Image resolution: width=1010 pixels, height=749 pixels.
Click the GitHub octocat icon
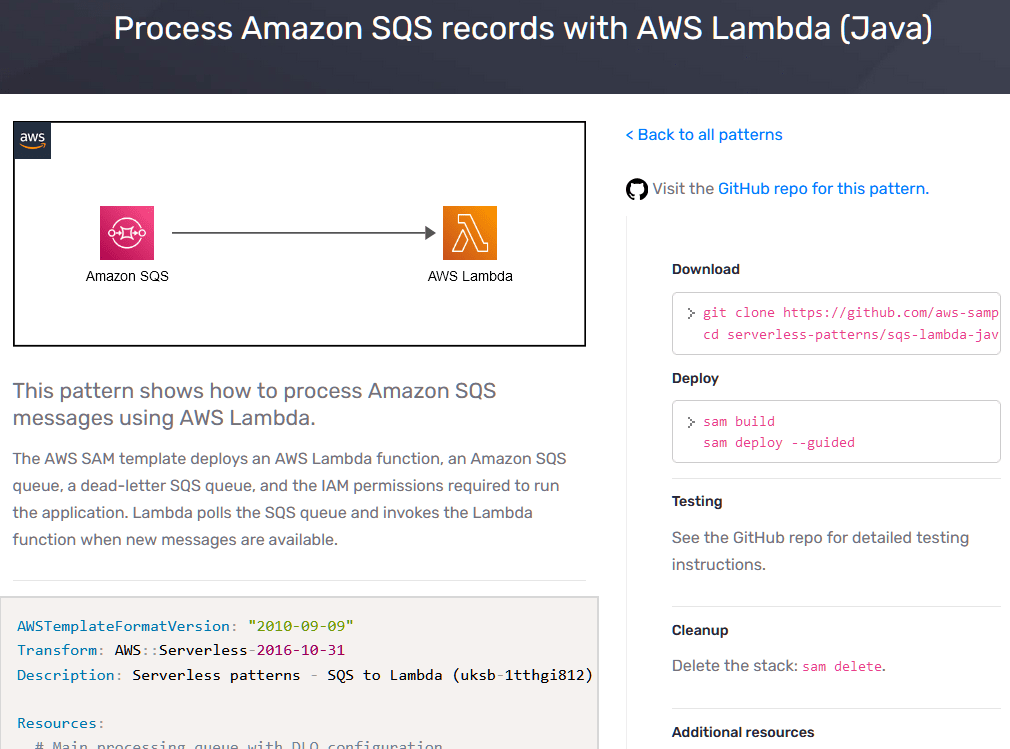click(x=637, y=189)
